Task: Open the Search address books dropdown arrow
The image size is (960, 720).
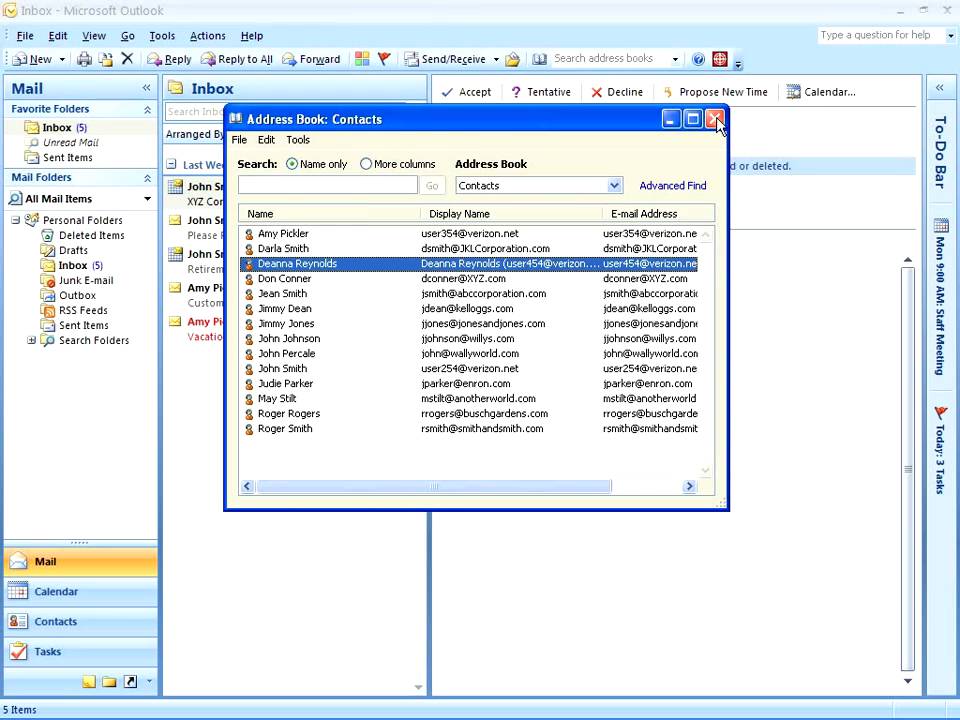Action: click(675, 59)
